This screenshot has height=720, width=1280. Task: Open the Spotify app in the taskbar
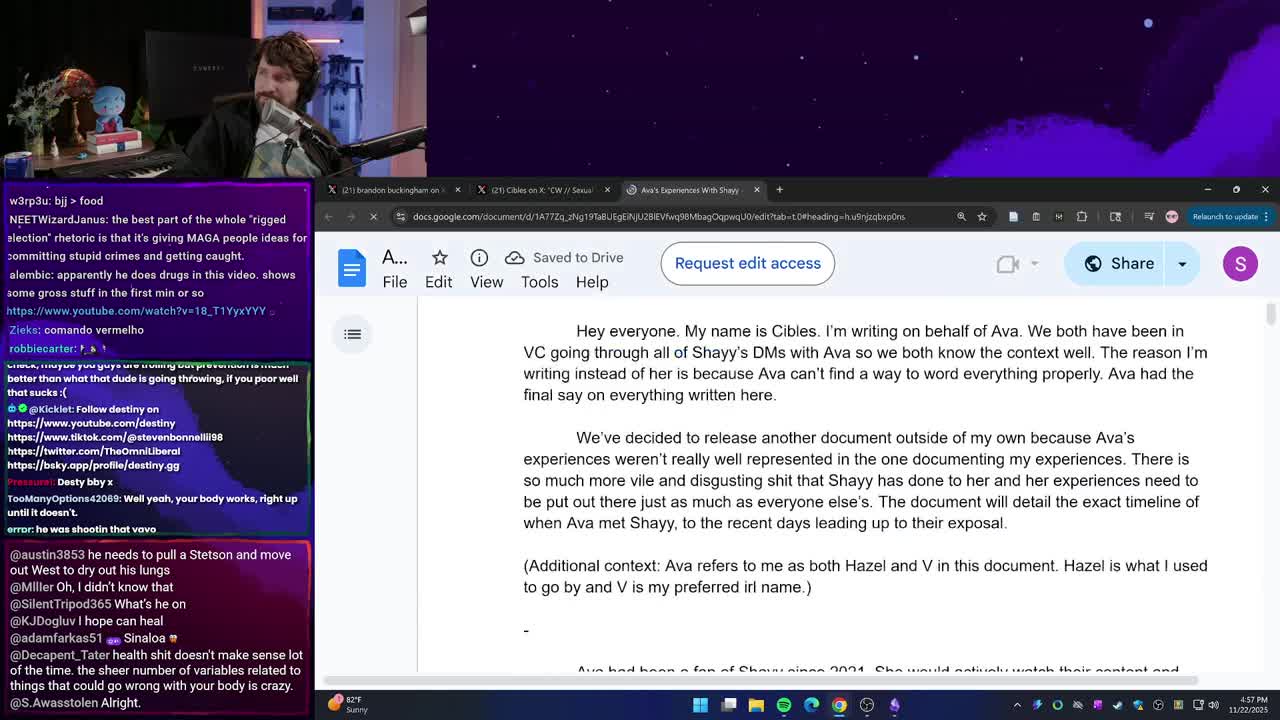coord(784,705)
